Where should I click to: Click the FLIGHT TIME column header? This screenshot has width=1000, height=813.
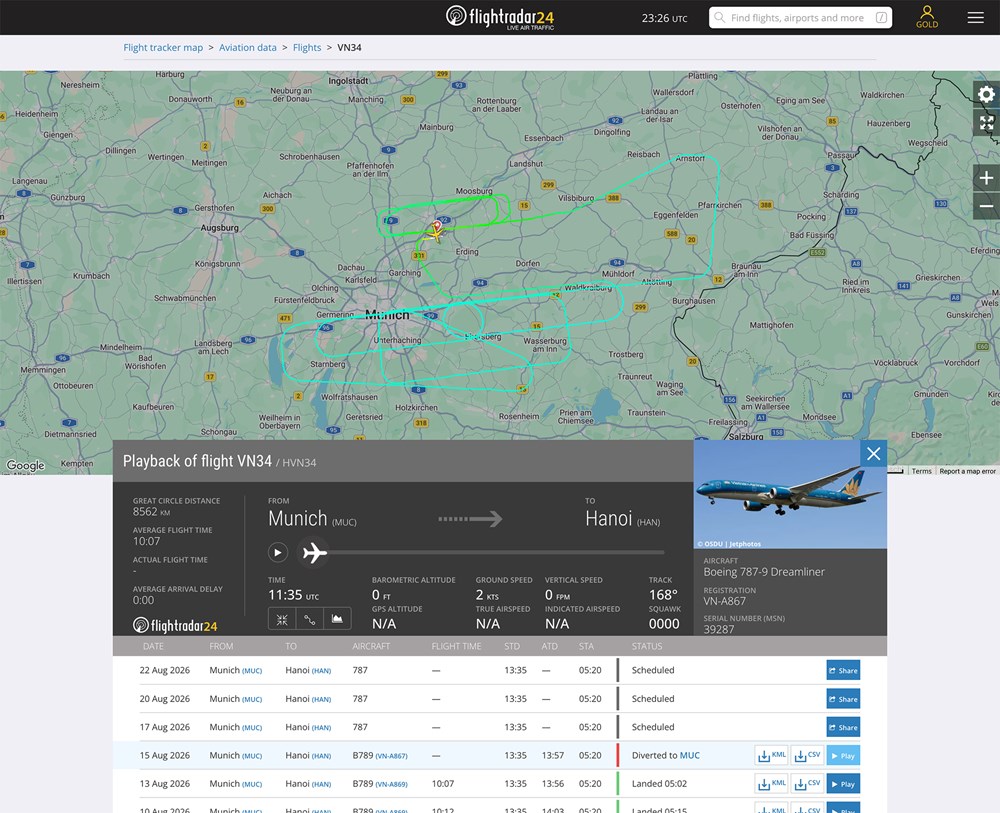(x=456, y=646)
